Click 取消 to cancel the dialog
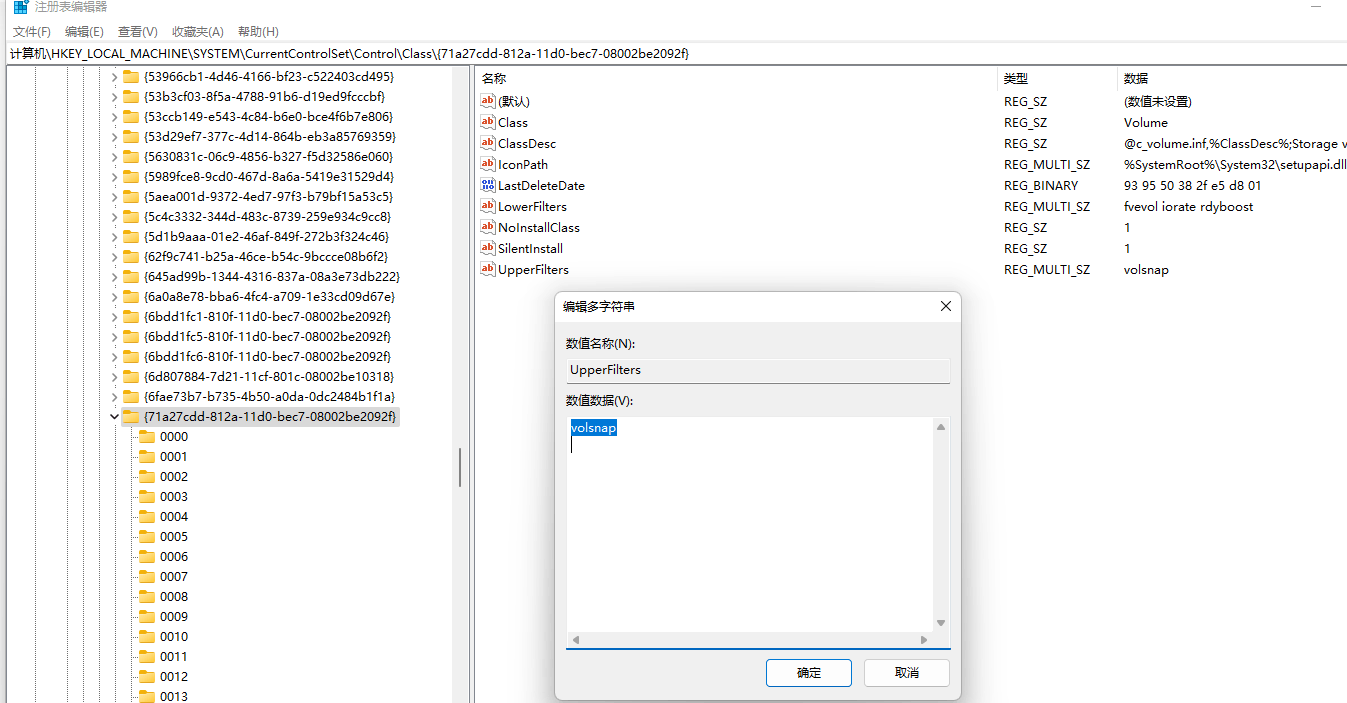This screenshot has height=703, width=1347. click(x=907, y=673)
